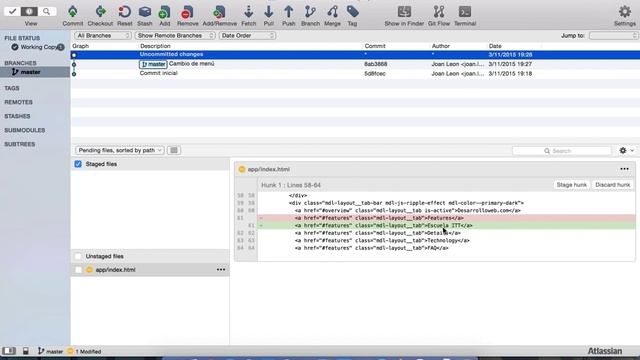Screen dimensions: 640x360
Task: Click the Discard hunk button
Action: [613, 185]
